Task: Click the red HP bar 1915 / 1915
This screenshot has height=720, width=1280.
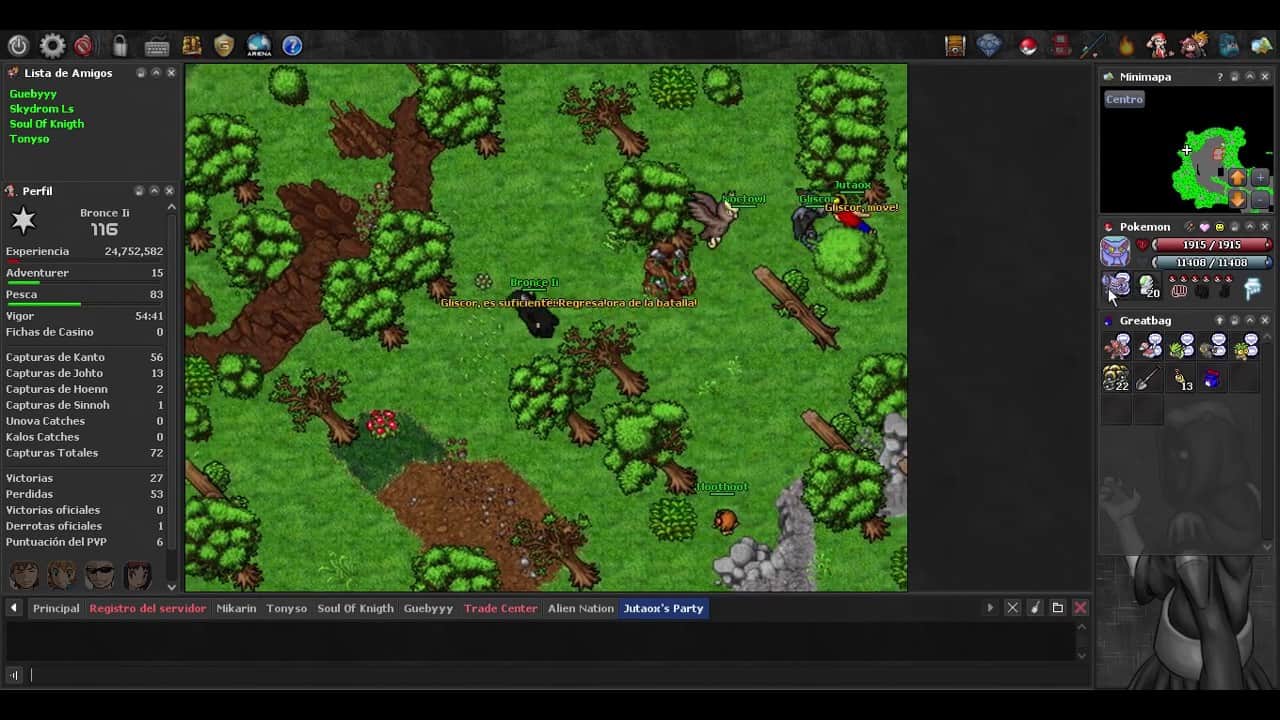Action: tap(1212, 245)
